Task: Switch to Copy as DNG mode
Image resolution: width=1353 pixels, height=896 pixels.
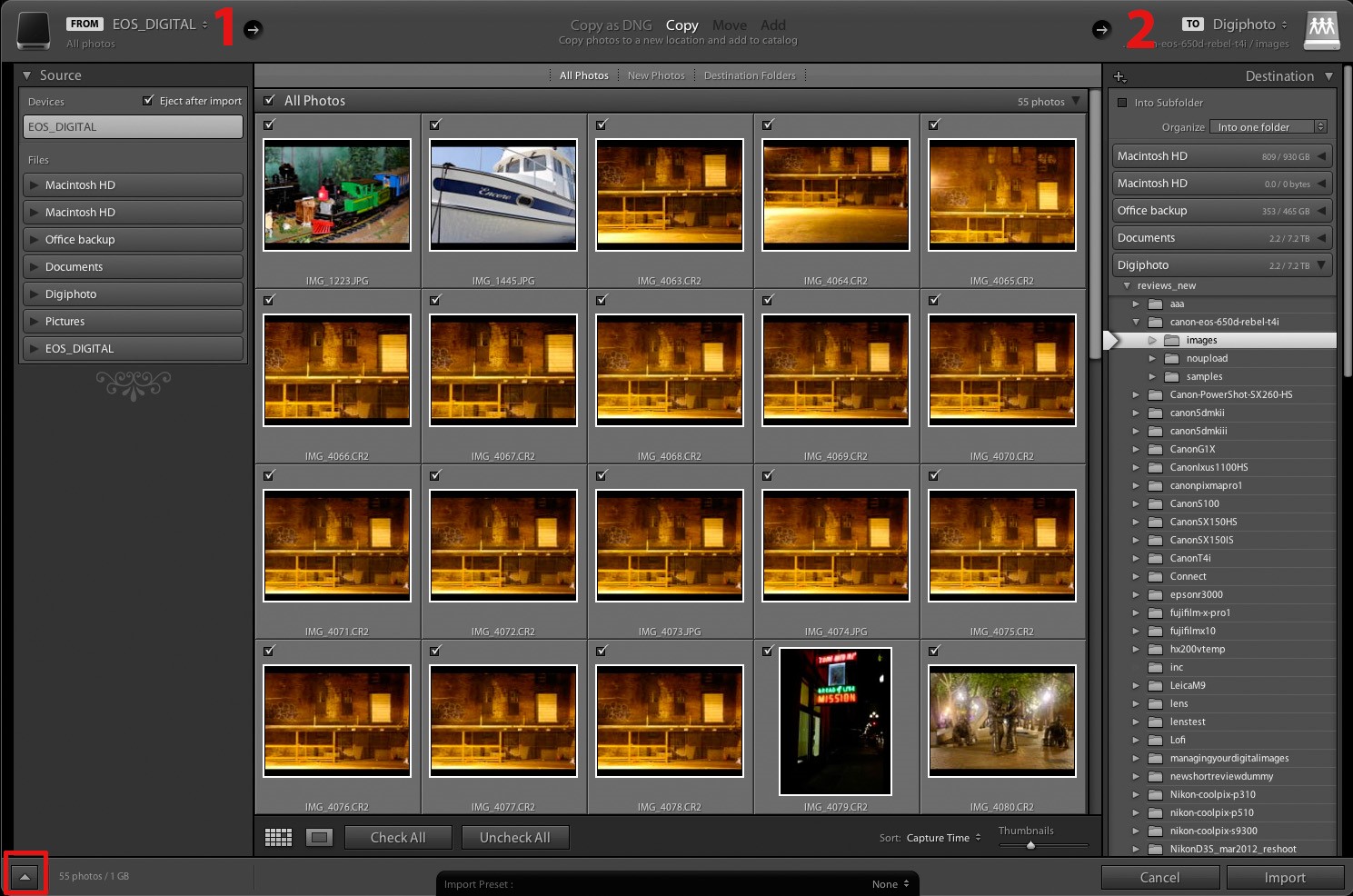Action: pos(611,25)
